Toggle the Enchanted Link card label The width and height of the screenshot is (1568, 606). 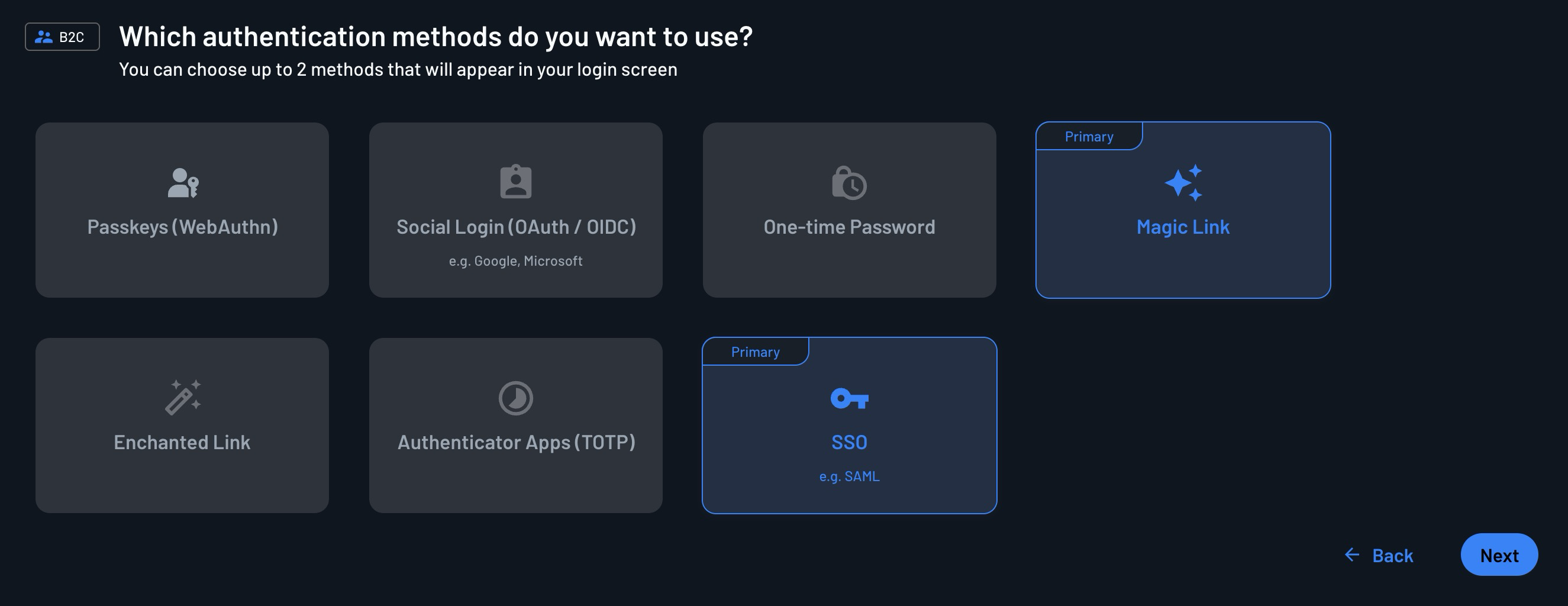click(182, 442)
